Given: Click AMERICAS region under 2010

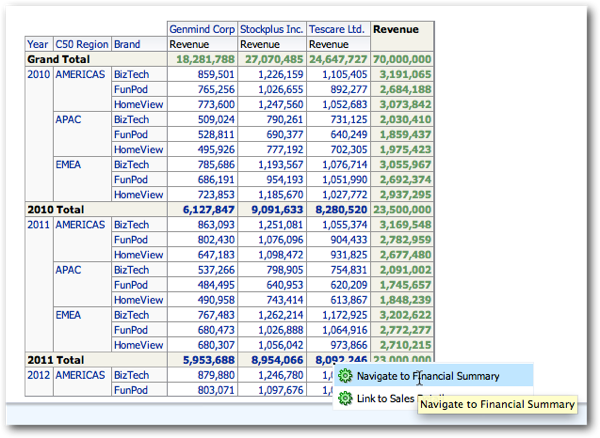Looking at the screenshot, I should [x=80, y=74].
